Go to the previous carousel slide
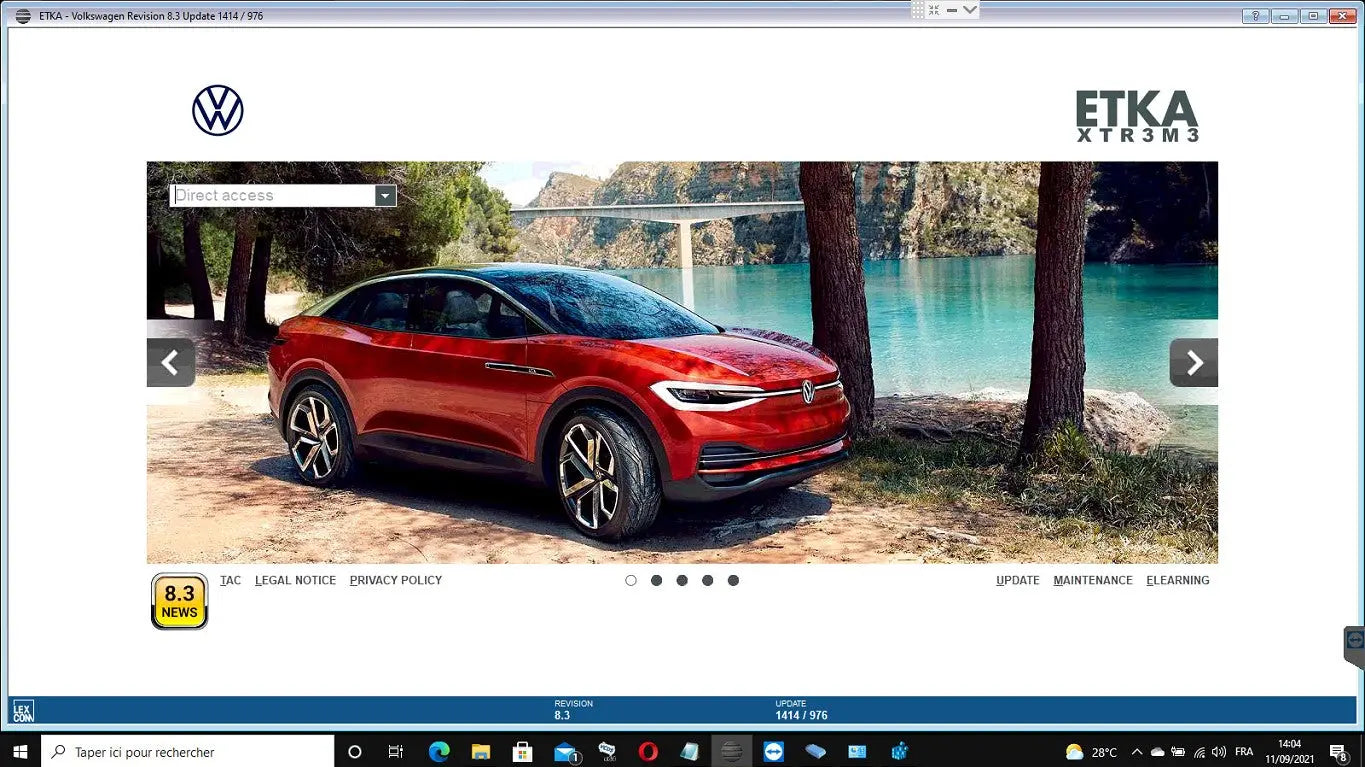1365x767 pixels. pyautogui.click(x=170, y=362)
